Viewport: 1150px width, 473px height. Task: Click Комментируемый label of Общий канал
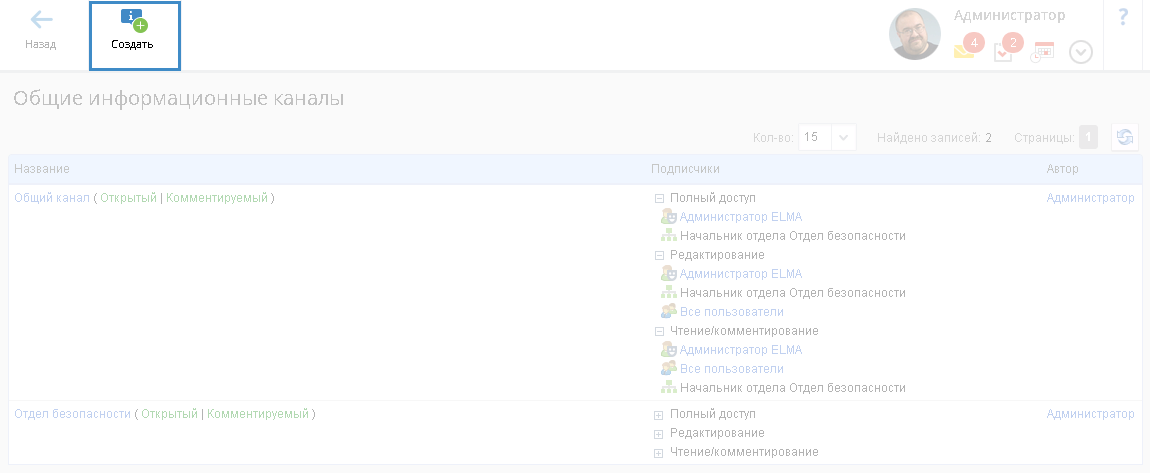point(217,198)
